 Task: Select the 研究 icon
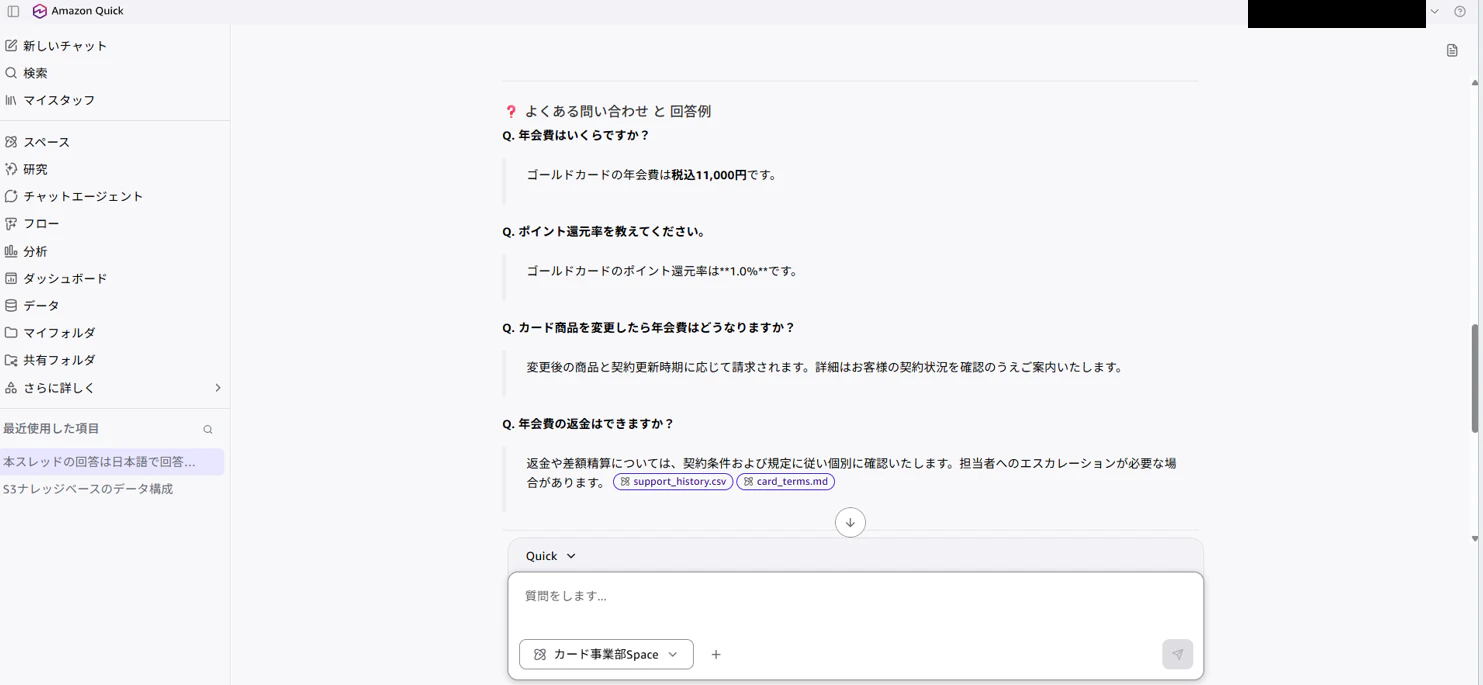pyautogui.click(x=11, y=169)
